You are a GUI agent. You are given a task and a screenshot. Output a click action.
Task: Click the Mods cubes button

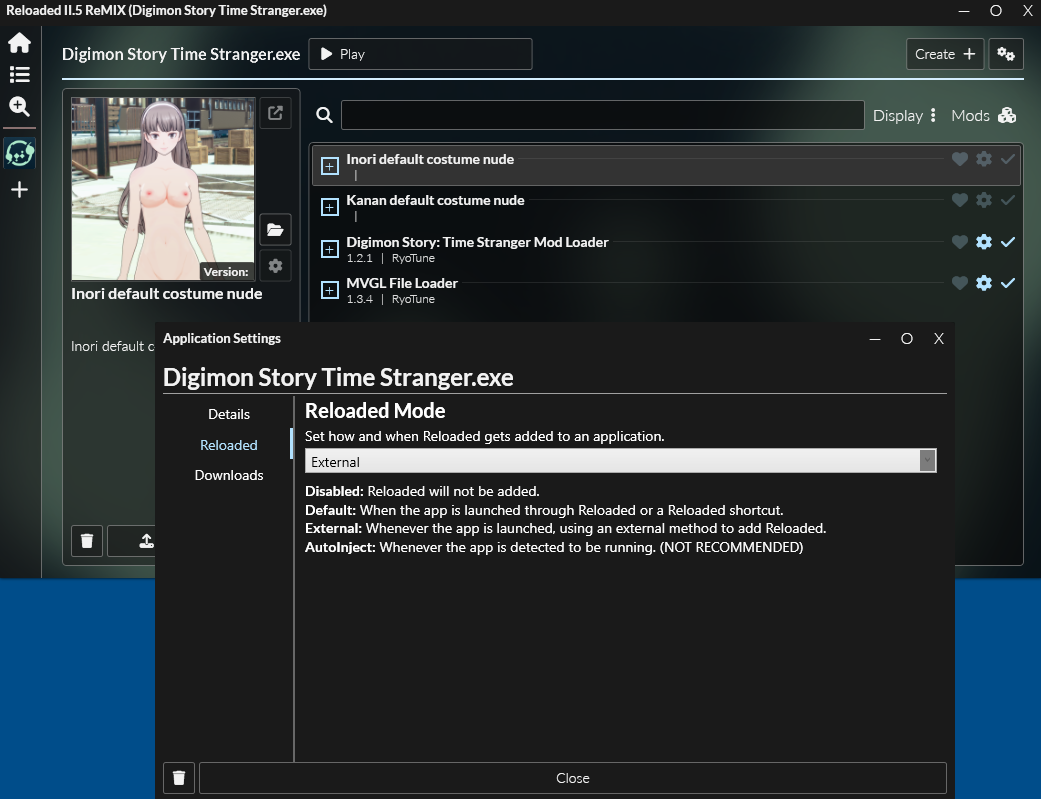click(x=983, y=116)
